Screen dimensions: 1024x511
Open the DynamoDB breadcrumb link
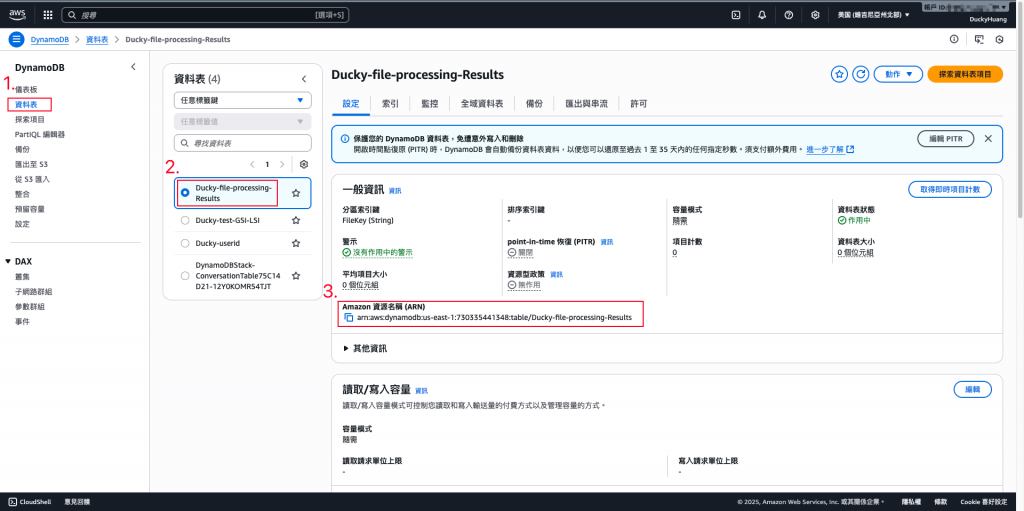50,39
